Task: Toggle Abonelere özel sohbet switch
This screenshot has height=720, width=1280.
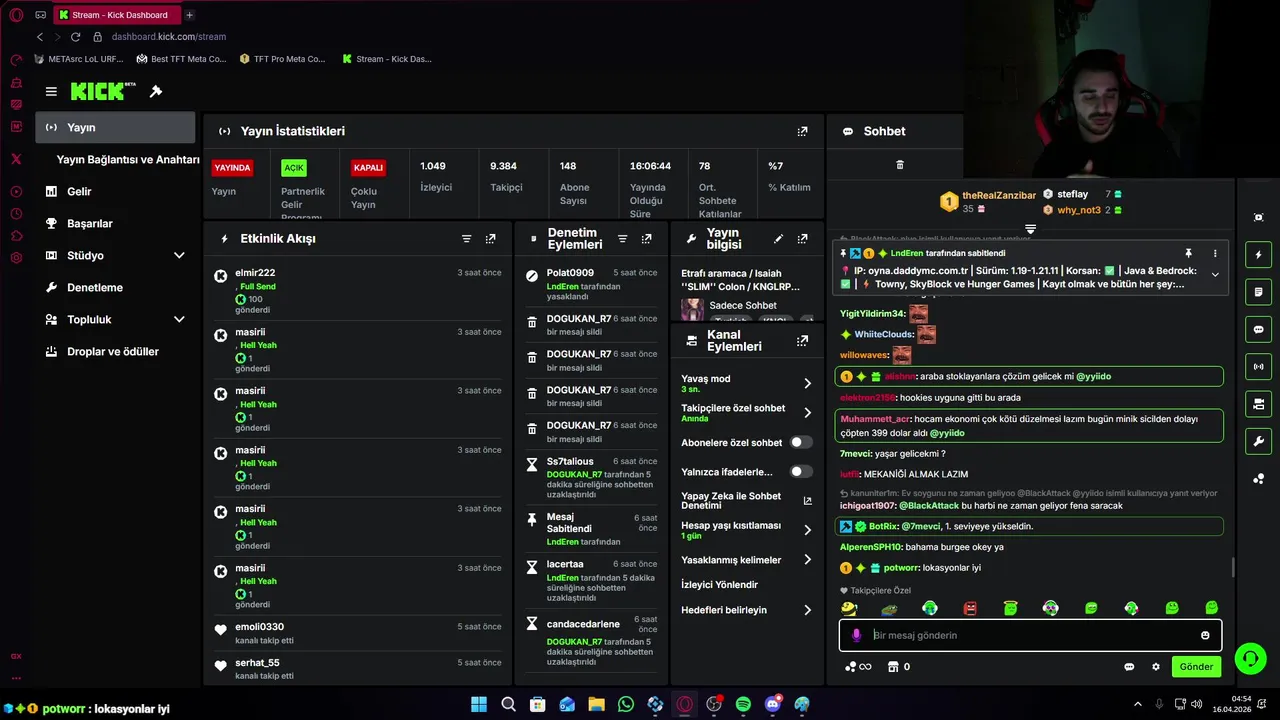Action: coord(801,442)
